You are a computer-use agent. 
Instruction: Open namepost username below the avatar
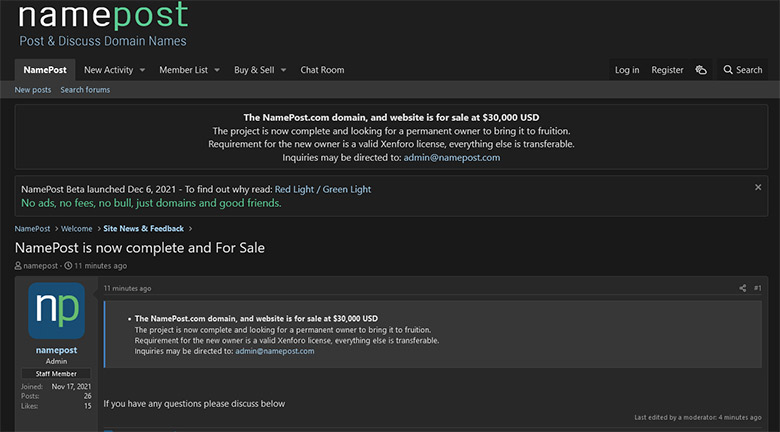click(56, 350)
